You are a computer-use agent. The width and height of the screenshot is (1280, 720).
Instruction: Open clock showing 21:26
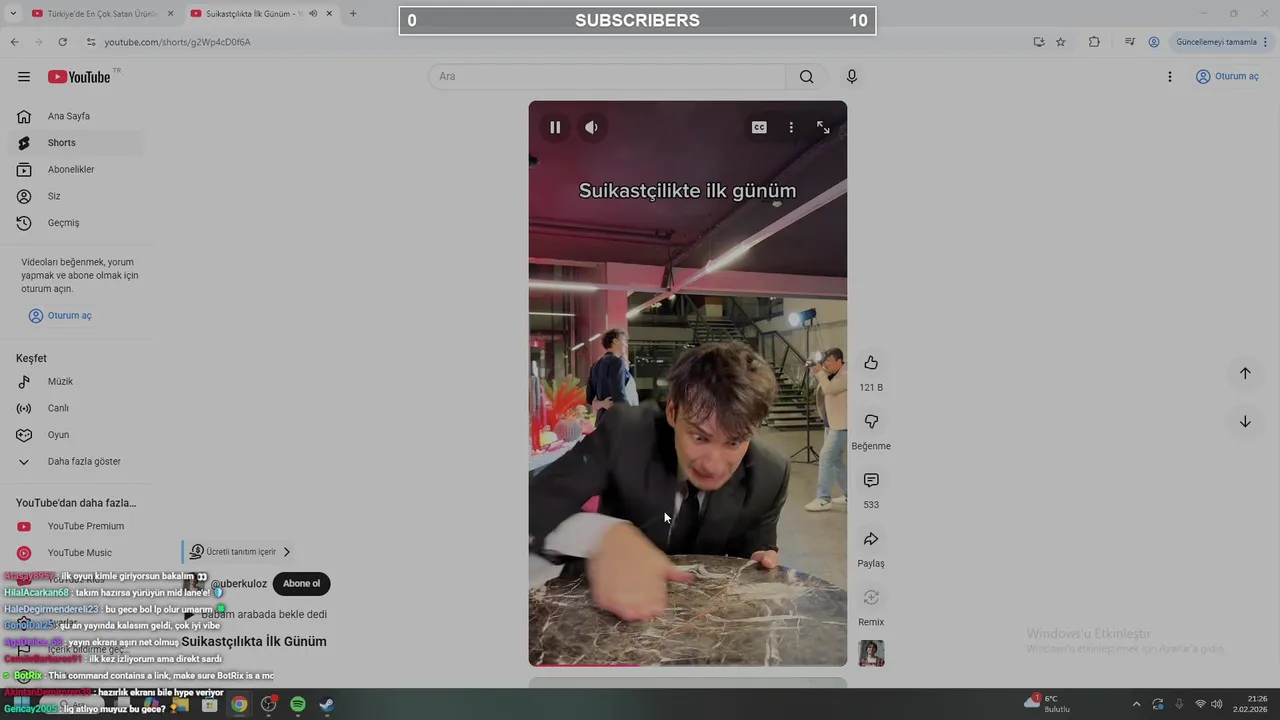(1251, 704)
